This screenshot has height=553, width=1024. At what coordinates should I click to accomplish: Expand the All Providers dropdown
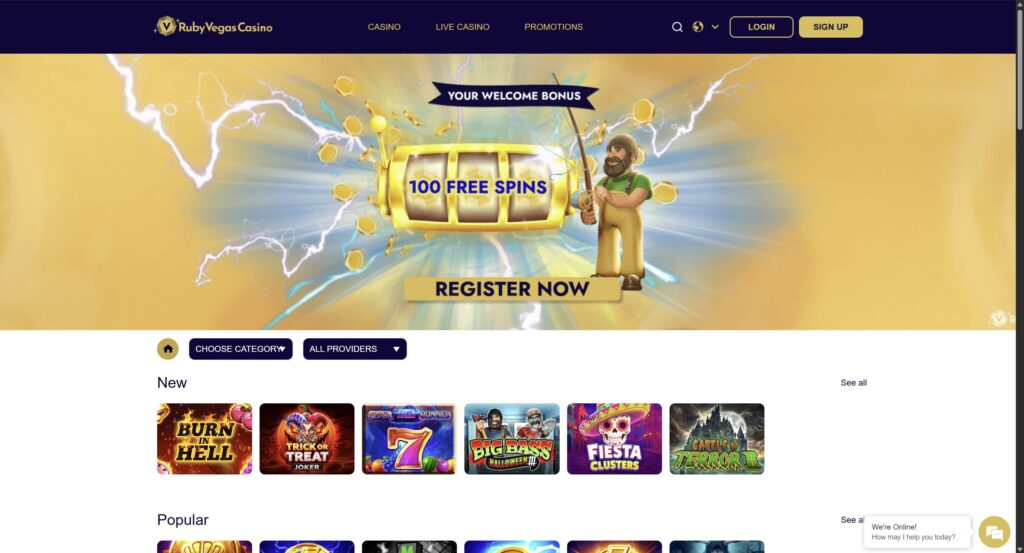(355, 349)
